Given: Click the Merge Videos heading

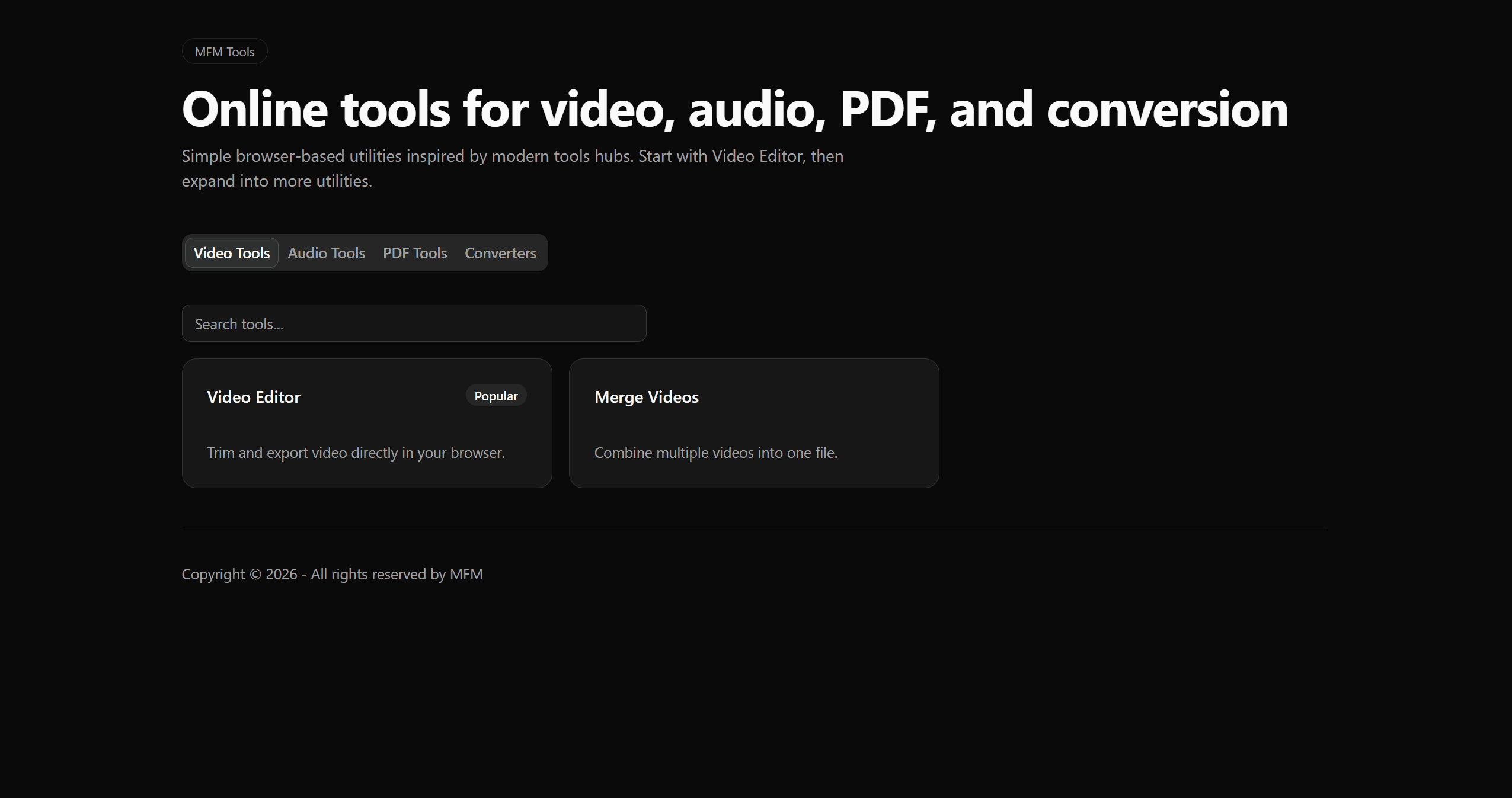Looking at the screenshot, I should click(x=647, y=397).
